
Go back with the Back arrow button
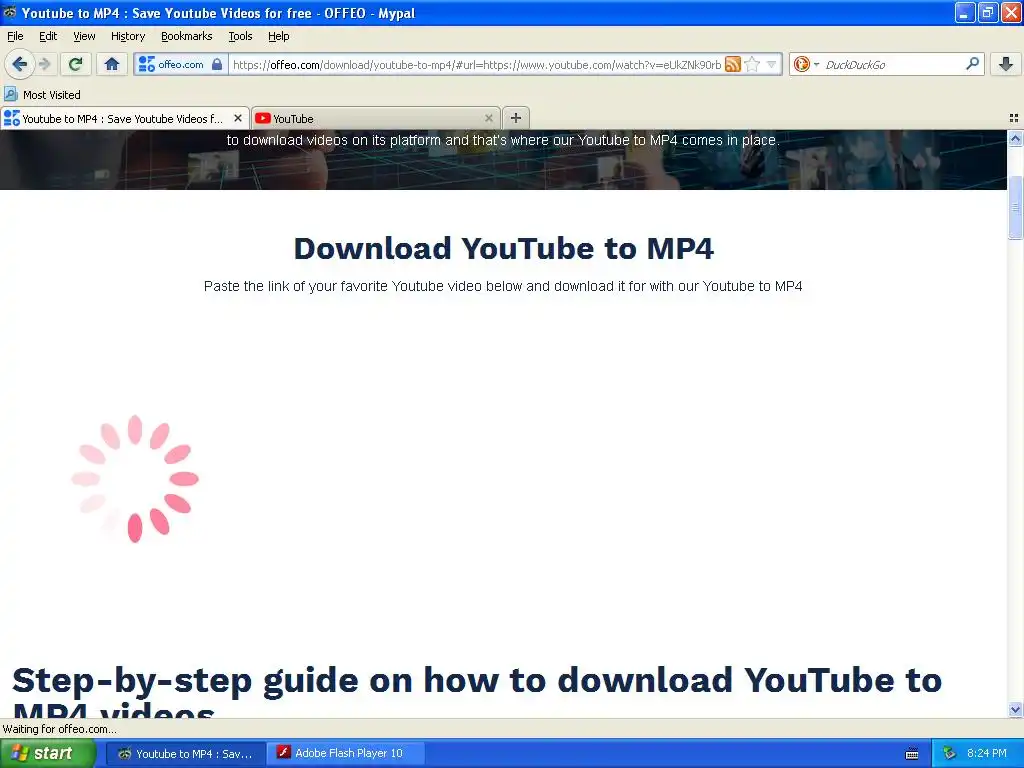pyautogui.click(x=19, y=64)
